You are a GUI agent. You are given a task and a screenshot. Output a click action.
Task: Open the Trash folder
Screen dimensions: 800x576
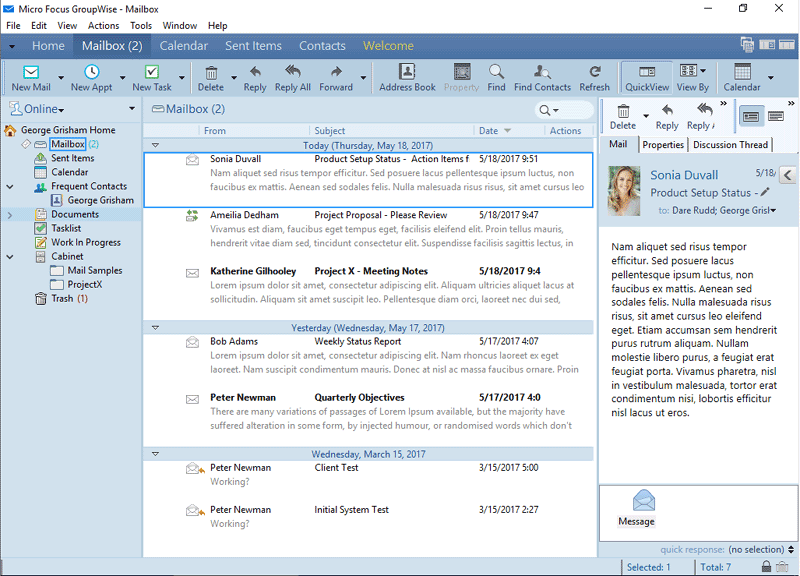pos(62,298)
